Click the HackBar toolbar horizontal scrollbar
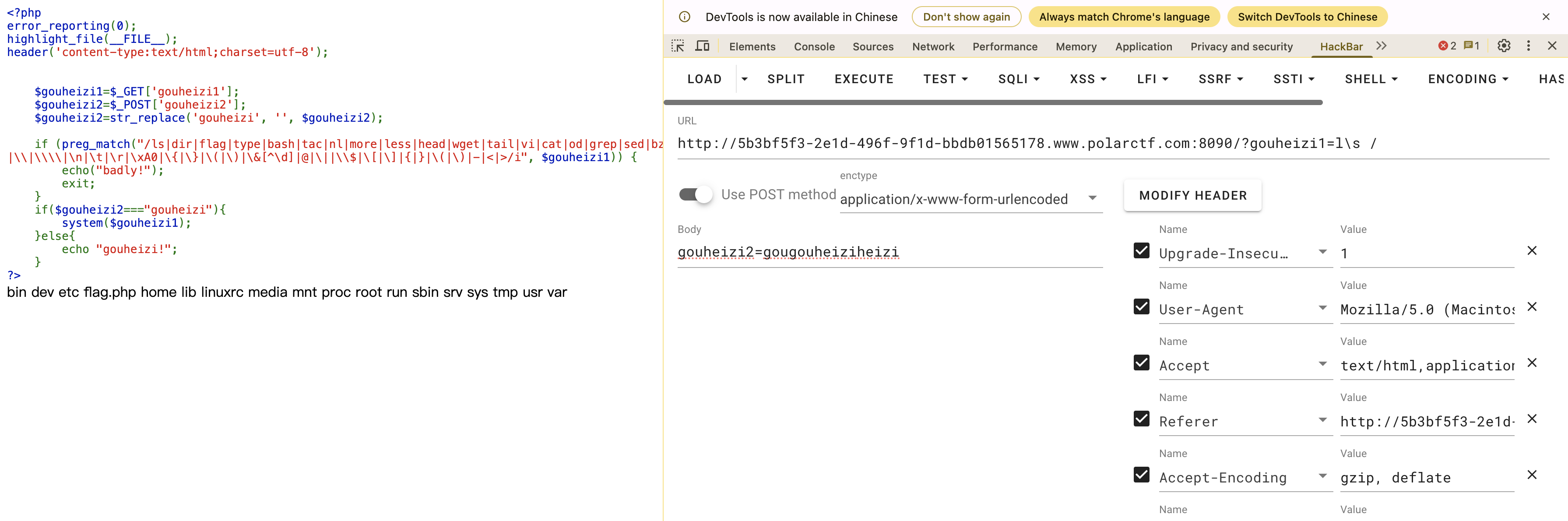This screenshot has height=521, width=1568. point(992,103)
